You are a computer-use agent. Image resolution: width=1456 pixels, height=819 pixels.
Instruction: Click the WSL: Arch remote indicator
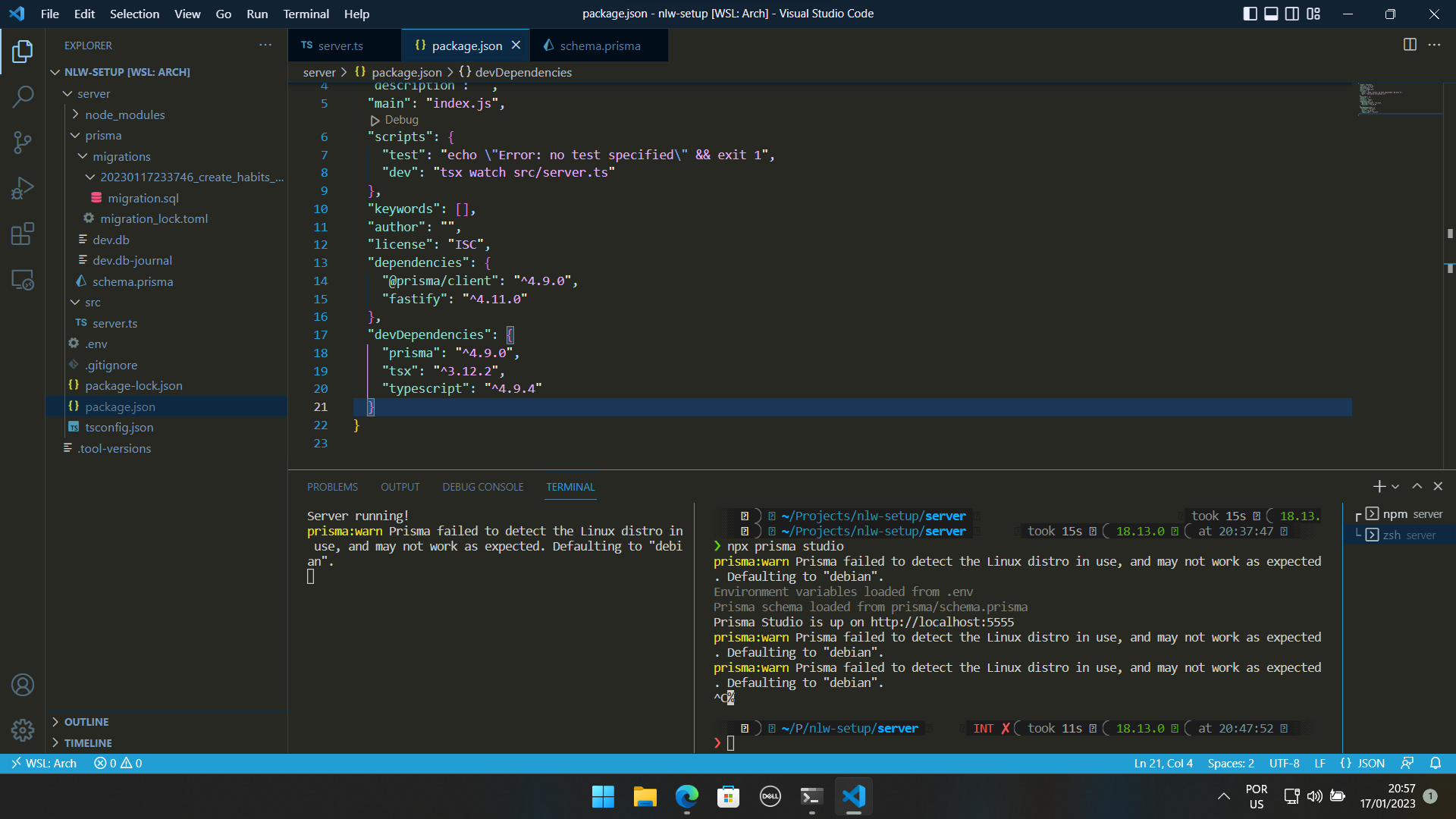coord(44,763)
